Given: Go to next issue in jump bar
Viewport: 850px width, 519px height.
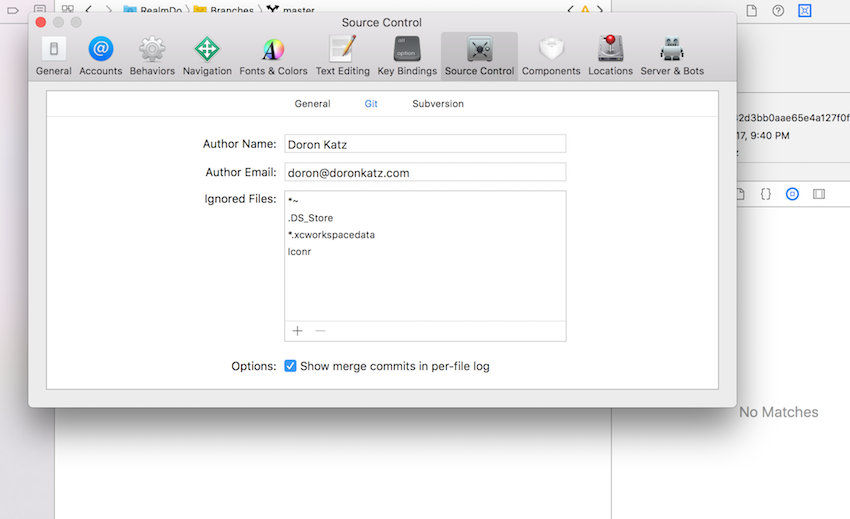Looking at the screenshot, I should pos(600,9).
